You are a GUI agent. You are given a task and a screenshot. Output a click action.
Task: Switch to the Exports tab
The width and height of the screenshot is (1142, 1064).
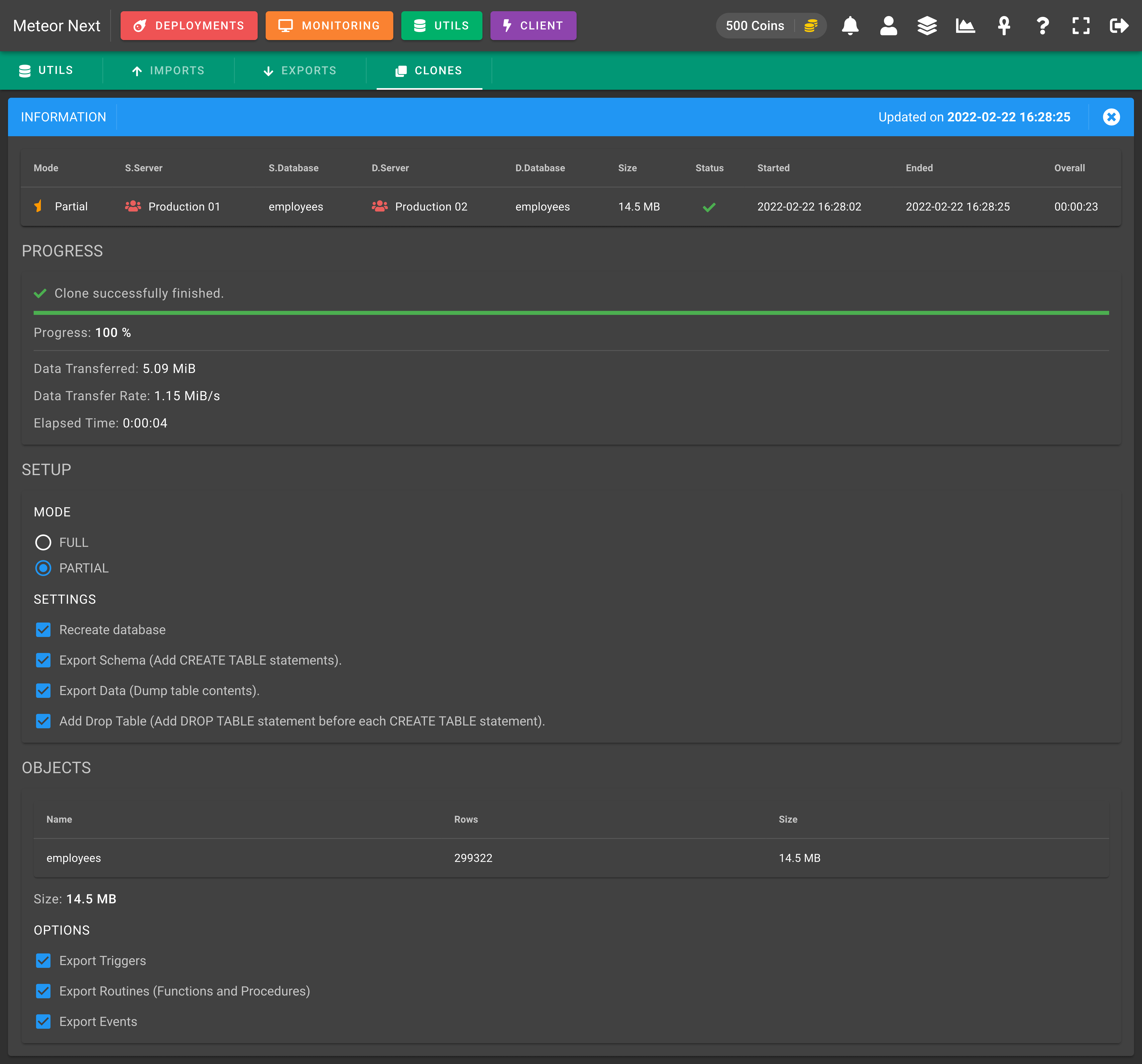pos(300,71)
